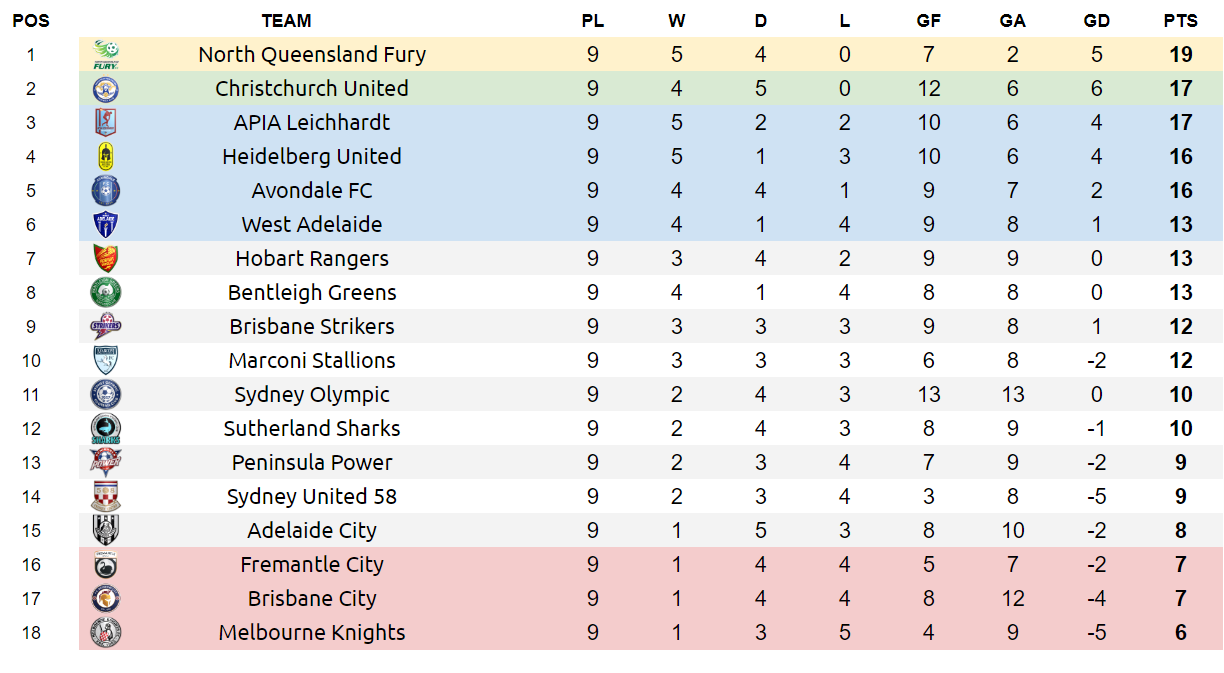Viewport: 1224px width, 673px height.
Task: Click the APIA Leichhardt team badge
Action: pos(105,123)
